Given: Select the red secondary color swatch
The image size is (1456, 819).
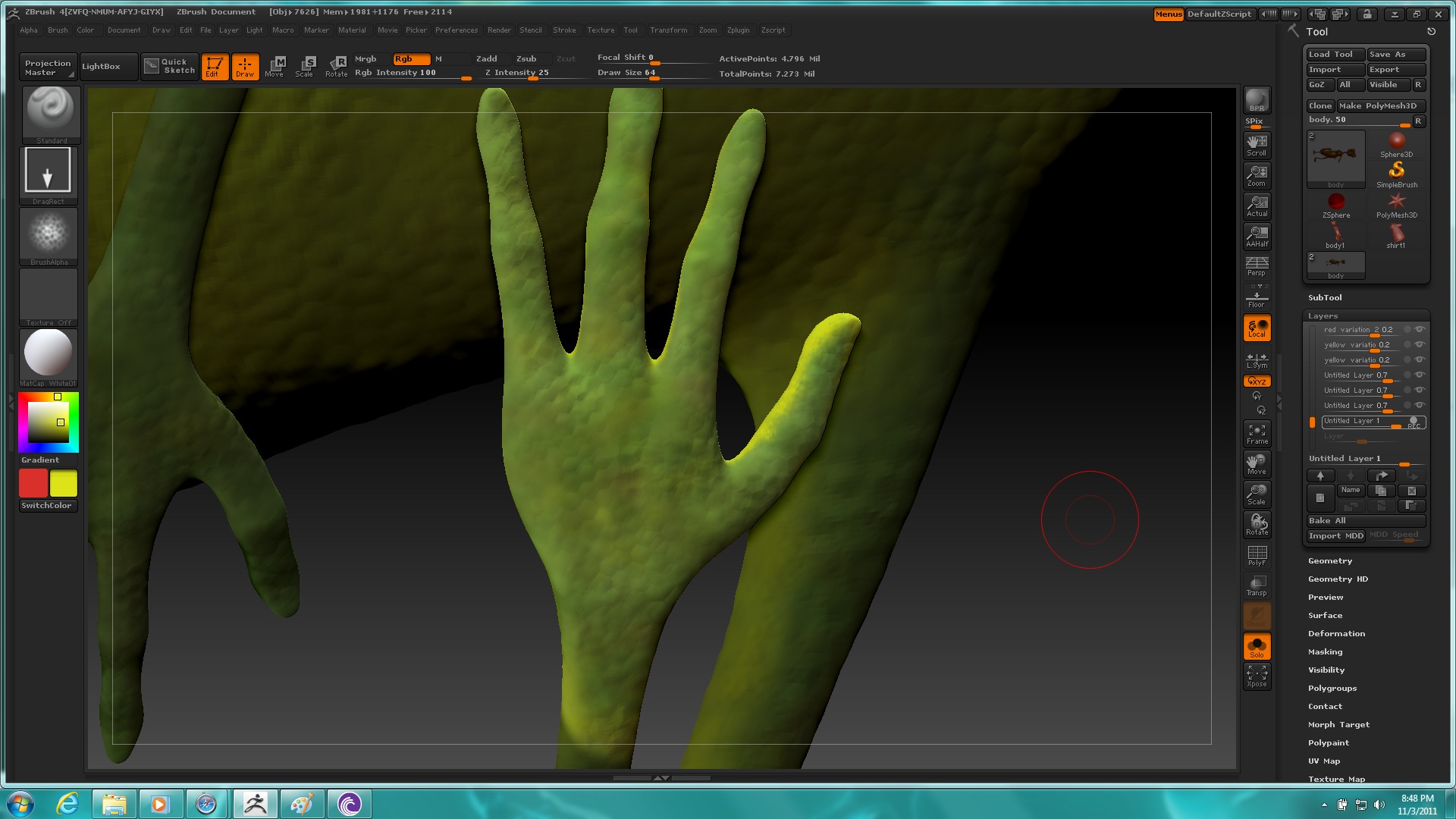Looking at the screenshot, I should [x=33, y=483].
